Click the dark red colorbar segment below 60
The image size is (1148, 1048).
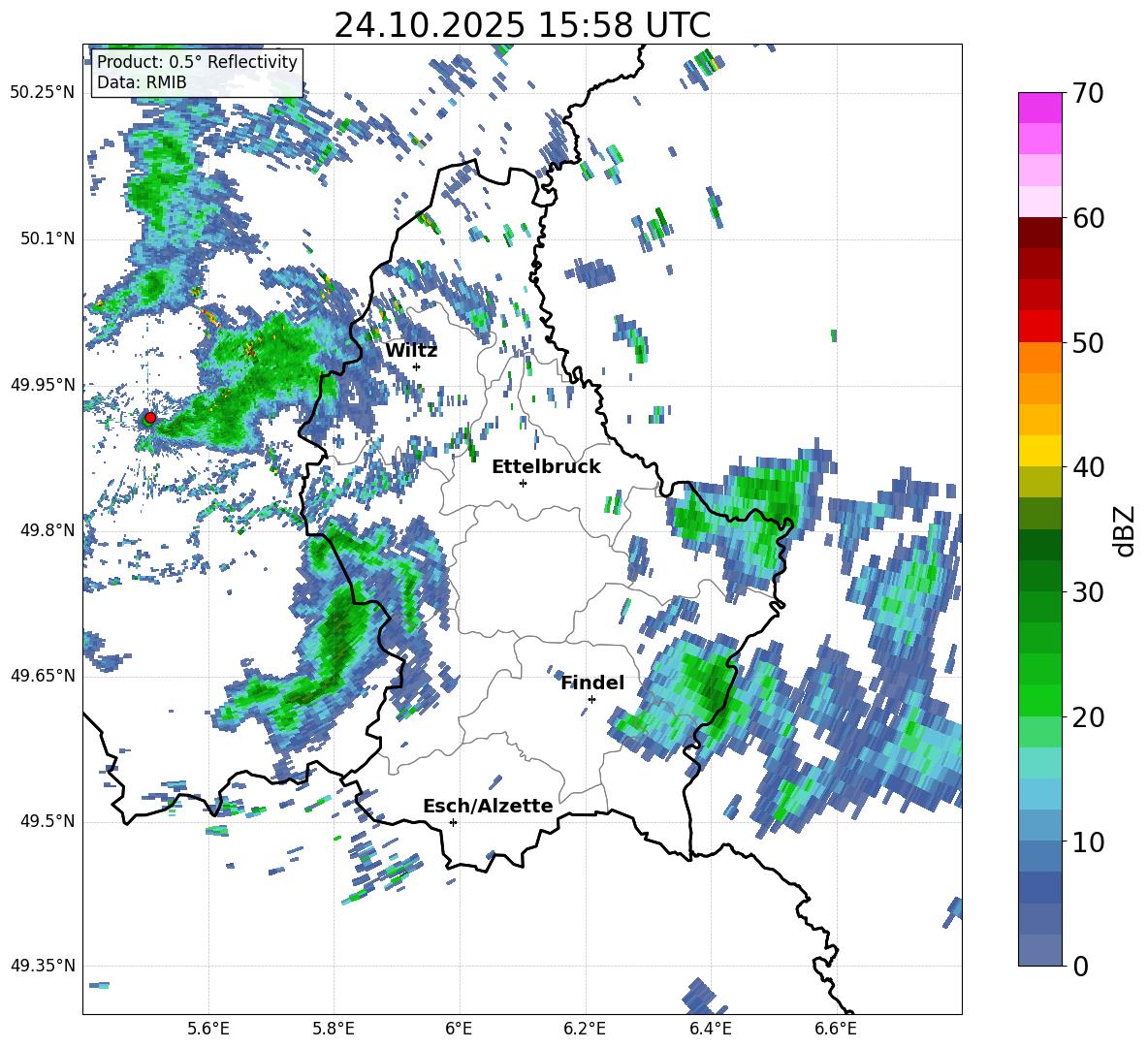pos(1039,233)
